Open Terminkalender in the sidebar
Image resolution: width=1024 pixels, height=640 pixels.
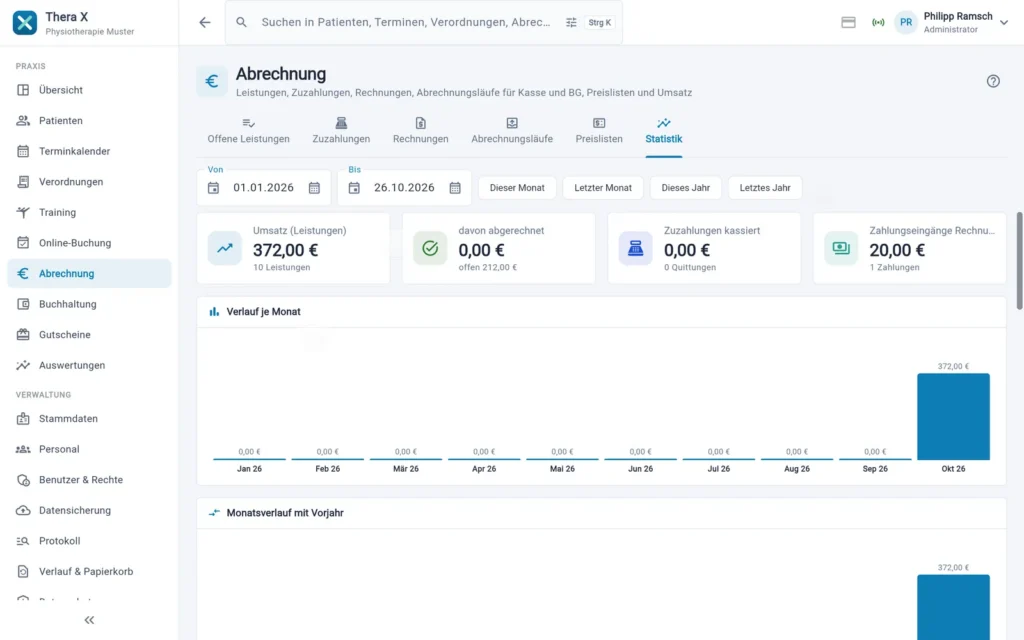pyautogui.click(x=89, y=152)
